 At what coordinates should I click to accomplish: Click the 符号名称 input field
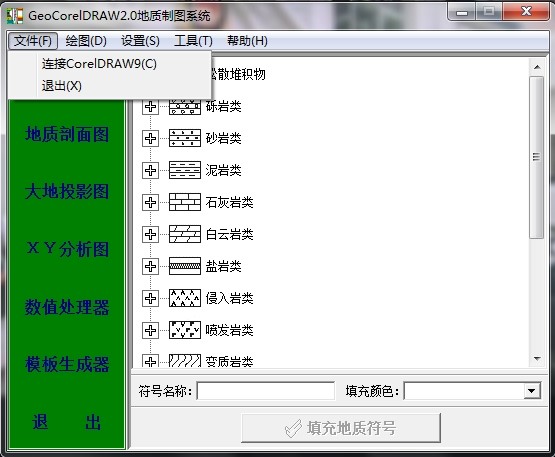point(265,391)
